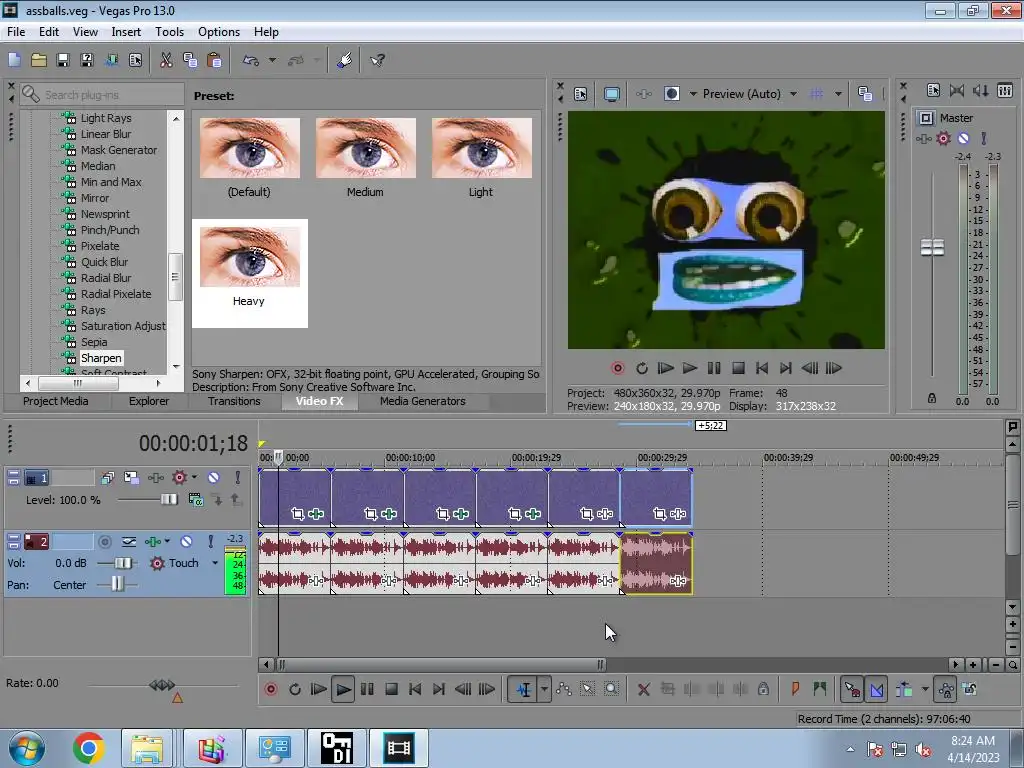
Task: Open the Options menu
Action: [x=219, y=31]
